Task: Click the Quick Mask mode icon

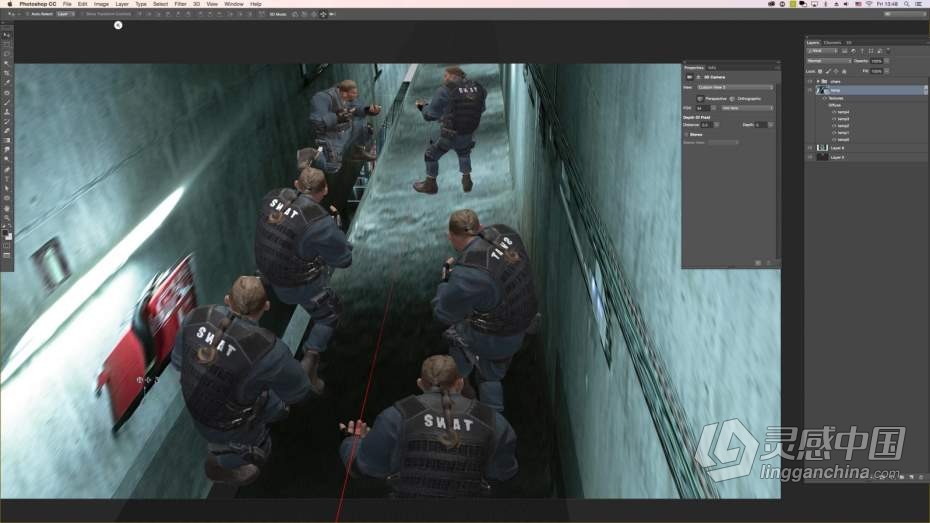Action: tap(7, 246)
